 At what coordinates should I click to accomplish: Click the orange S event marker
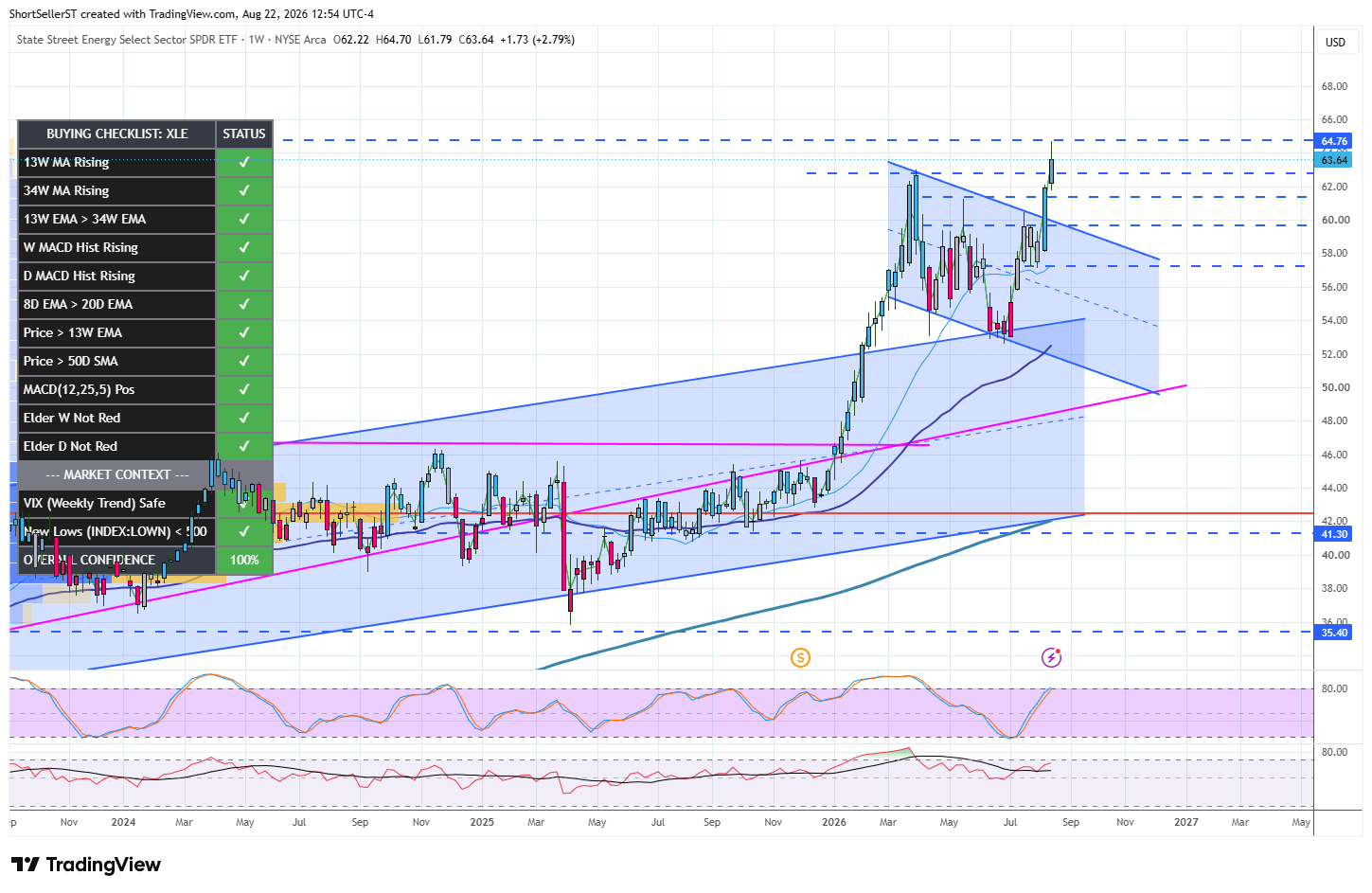800,657
